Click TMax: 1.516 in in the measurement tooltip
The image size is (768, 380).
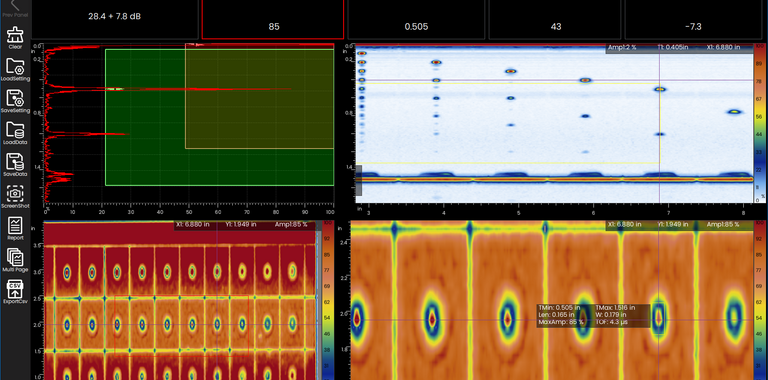click(x=616, y=308)
